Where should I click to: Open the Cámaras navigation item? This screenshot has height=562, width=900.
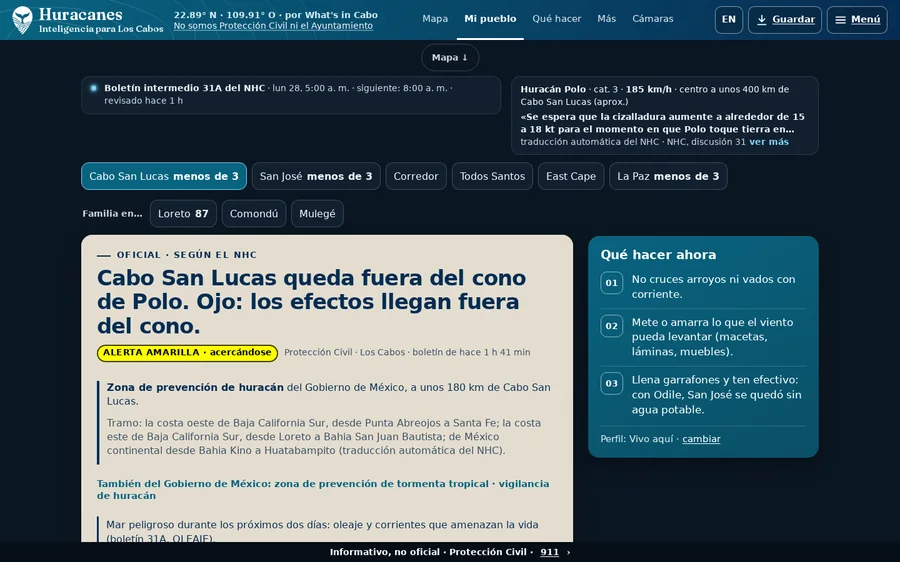(653, 19)
